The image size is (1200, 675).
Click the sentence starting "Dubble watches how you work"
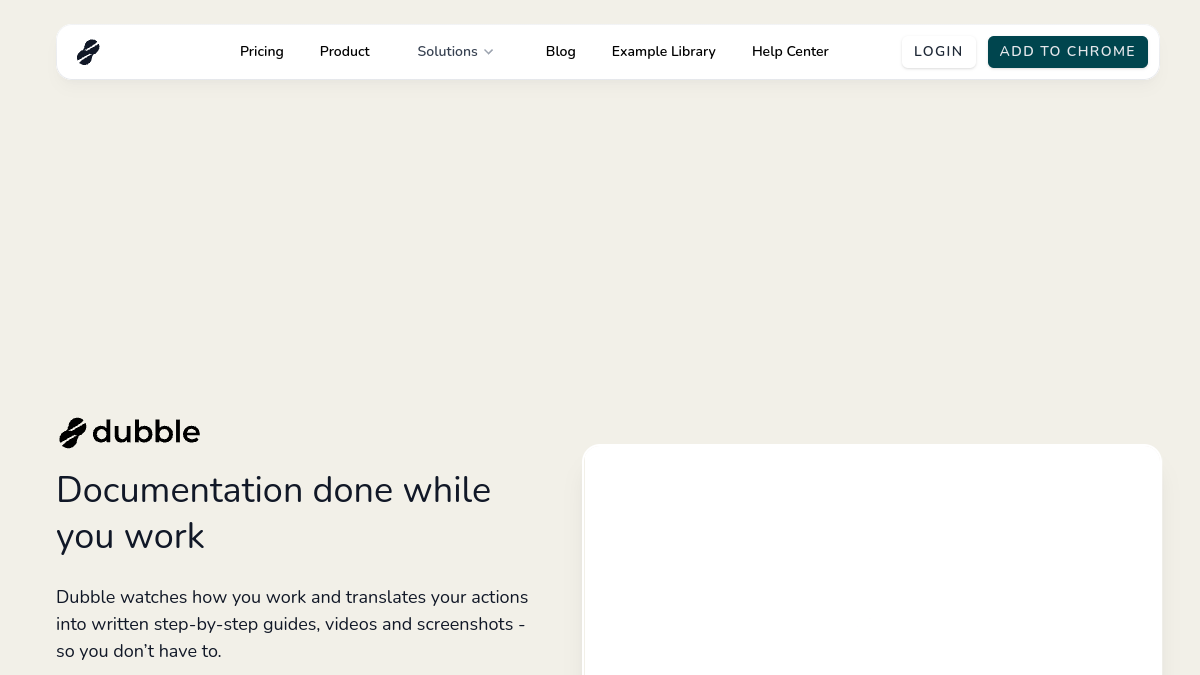click(x=292, y=624)
